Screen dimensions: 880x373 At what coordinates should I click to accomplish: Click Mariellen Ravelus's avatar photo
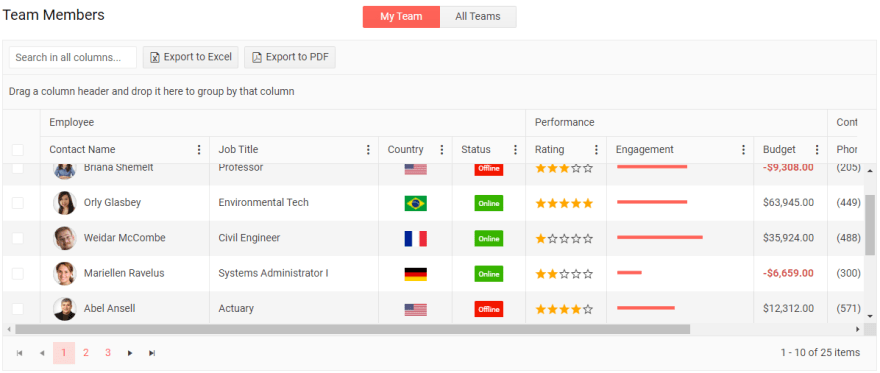(x=65, y=273)
